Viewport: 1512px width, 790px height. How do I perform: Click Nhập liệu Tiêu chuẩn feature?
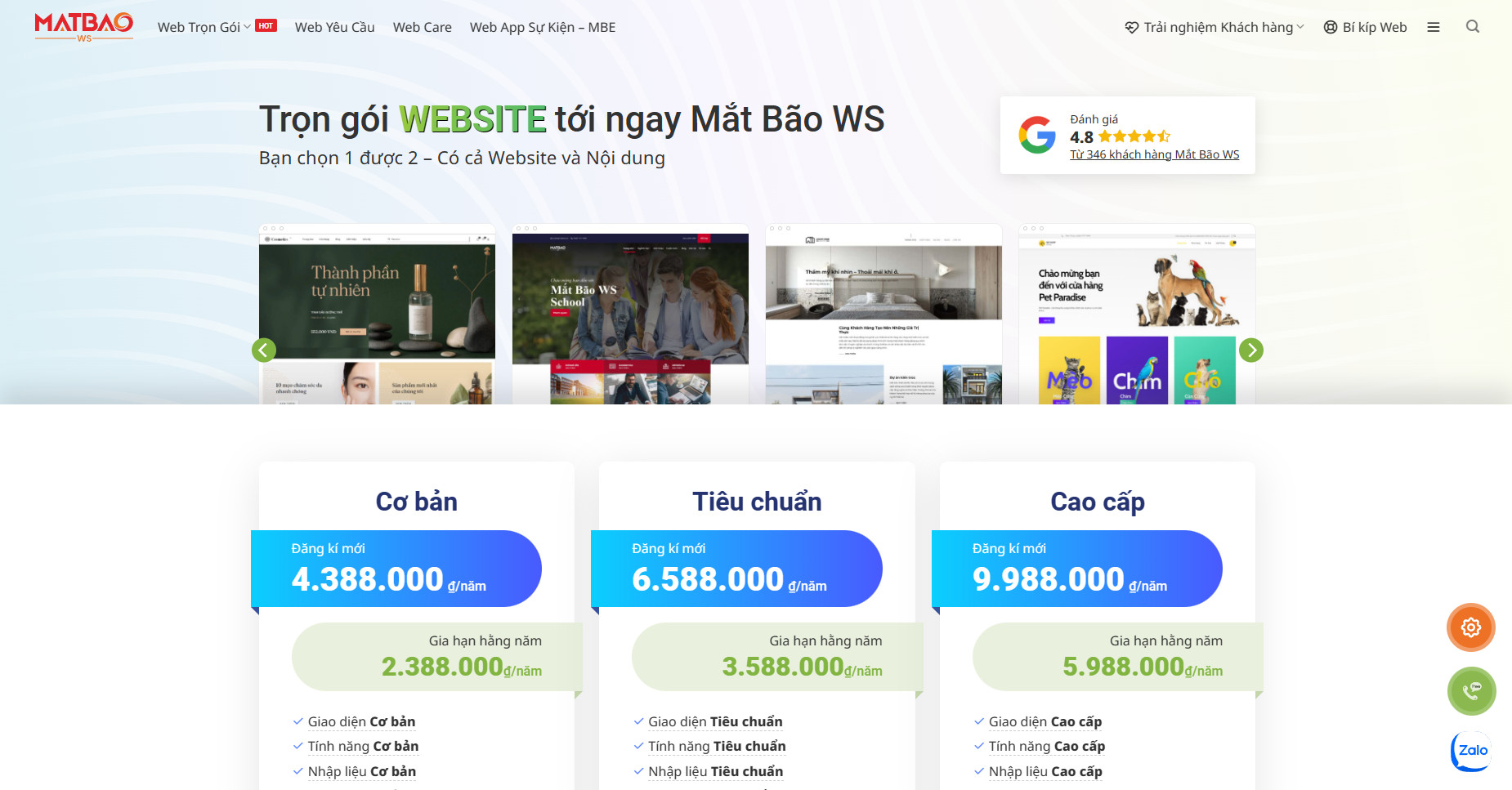[x=715, y=771]
